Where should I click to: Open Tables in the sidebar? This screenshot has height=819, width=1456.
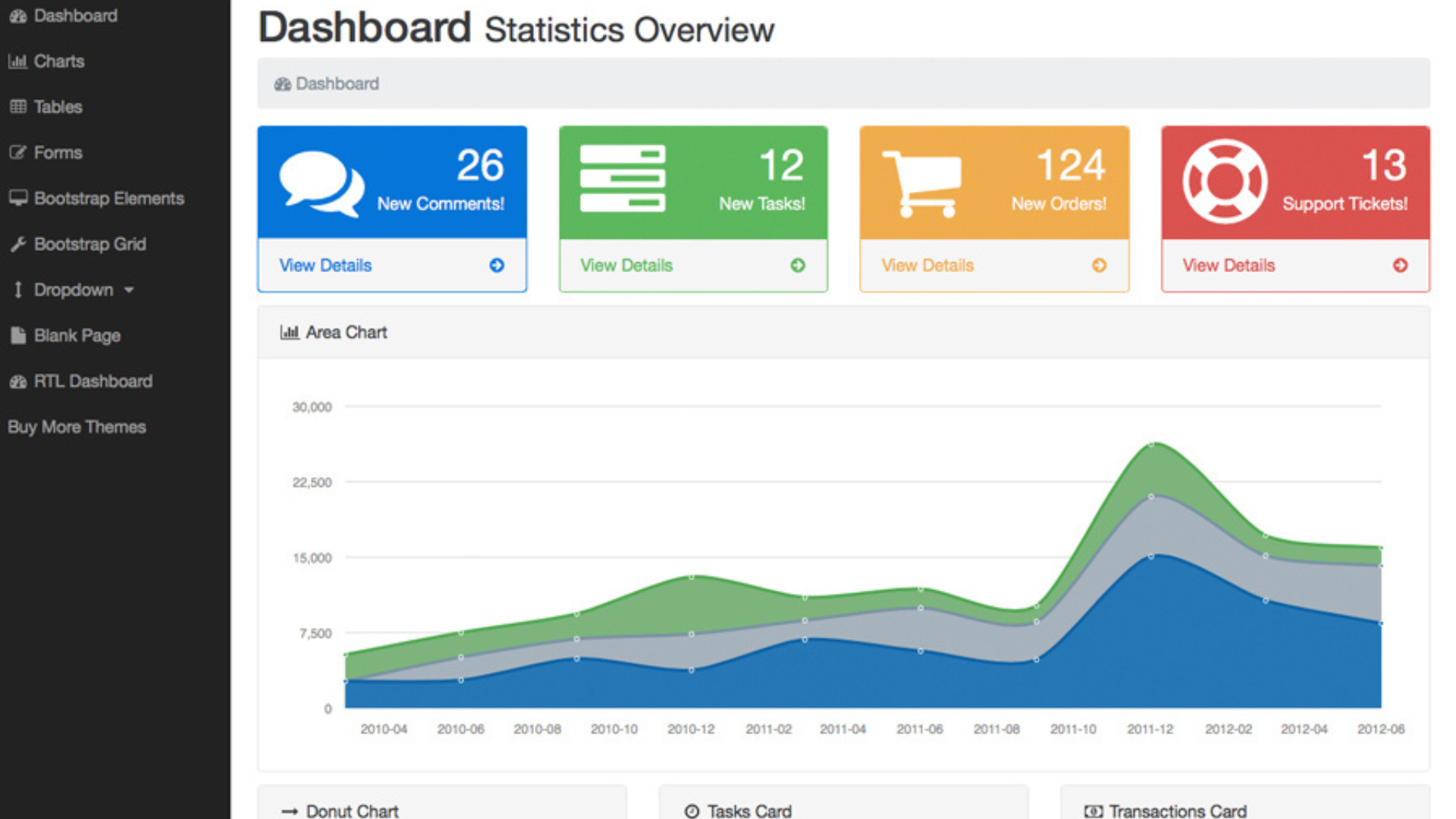58,107
